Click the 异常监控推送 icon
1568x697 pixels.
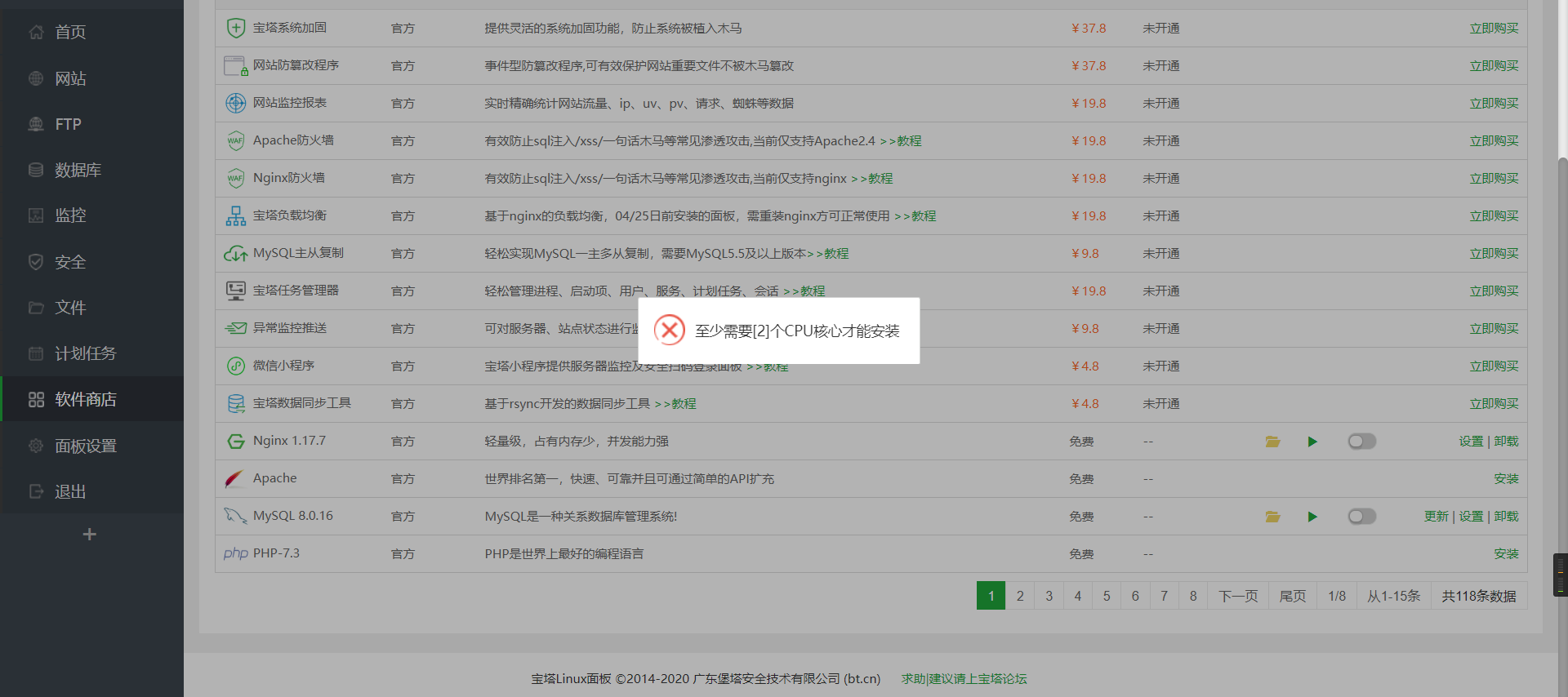click(235, 328)
